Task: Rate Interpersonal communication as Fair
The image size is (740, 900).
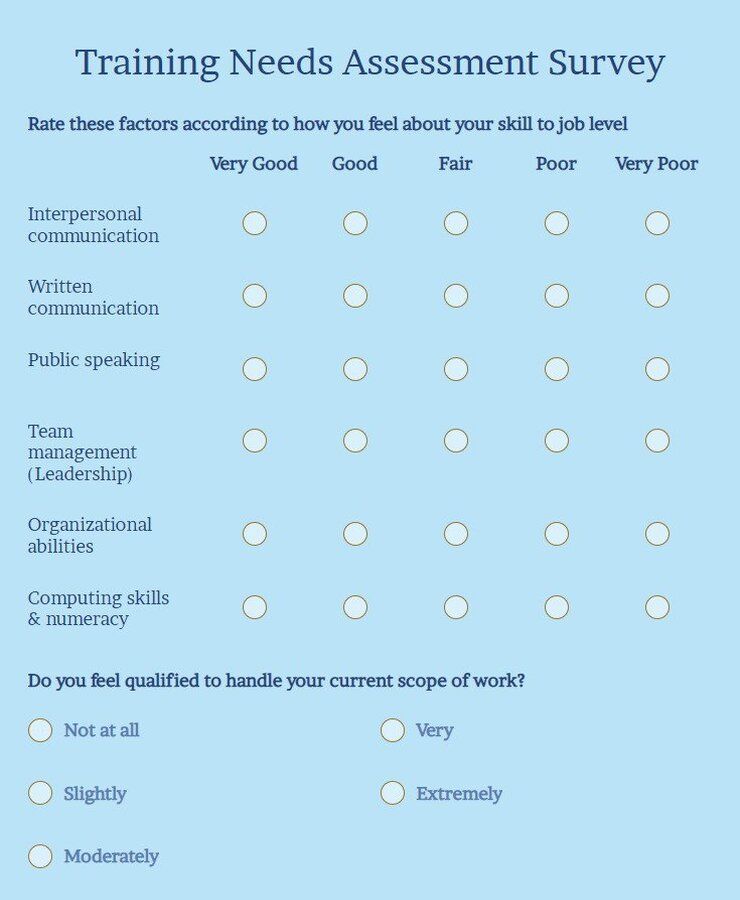Action: click(456, 224)
